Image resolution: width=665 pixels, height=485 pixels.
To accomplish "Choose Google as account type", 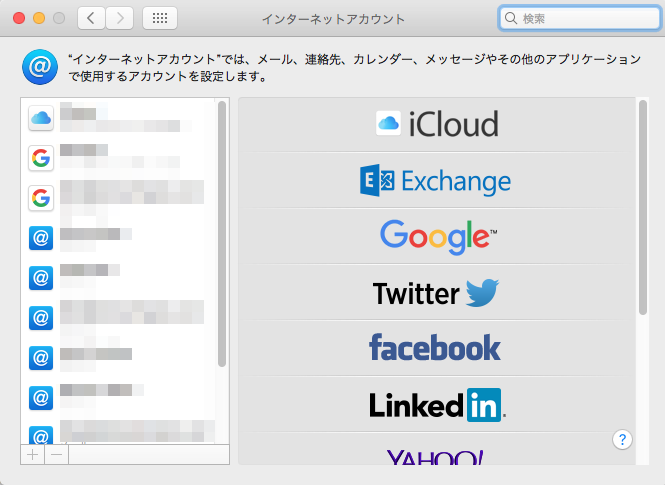I will (x=436, y=236).
